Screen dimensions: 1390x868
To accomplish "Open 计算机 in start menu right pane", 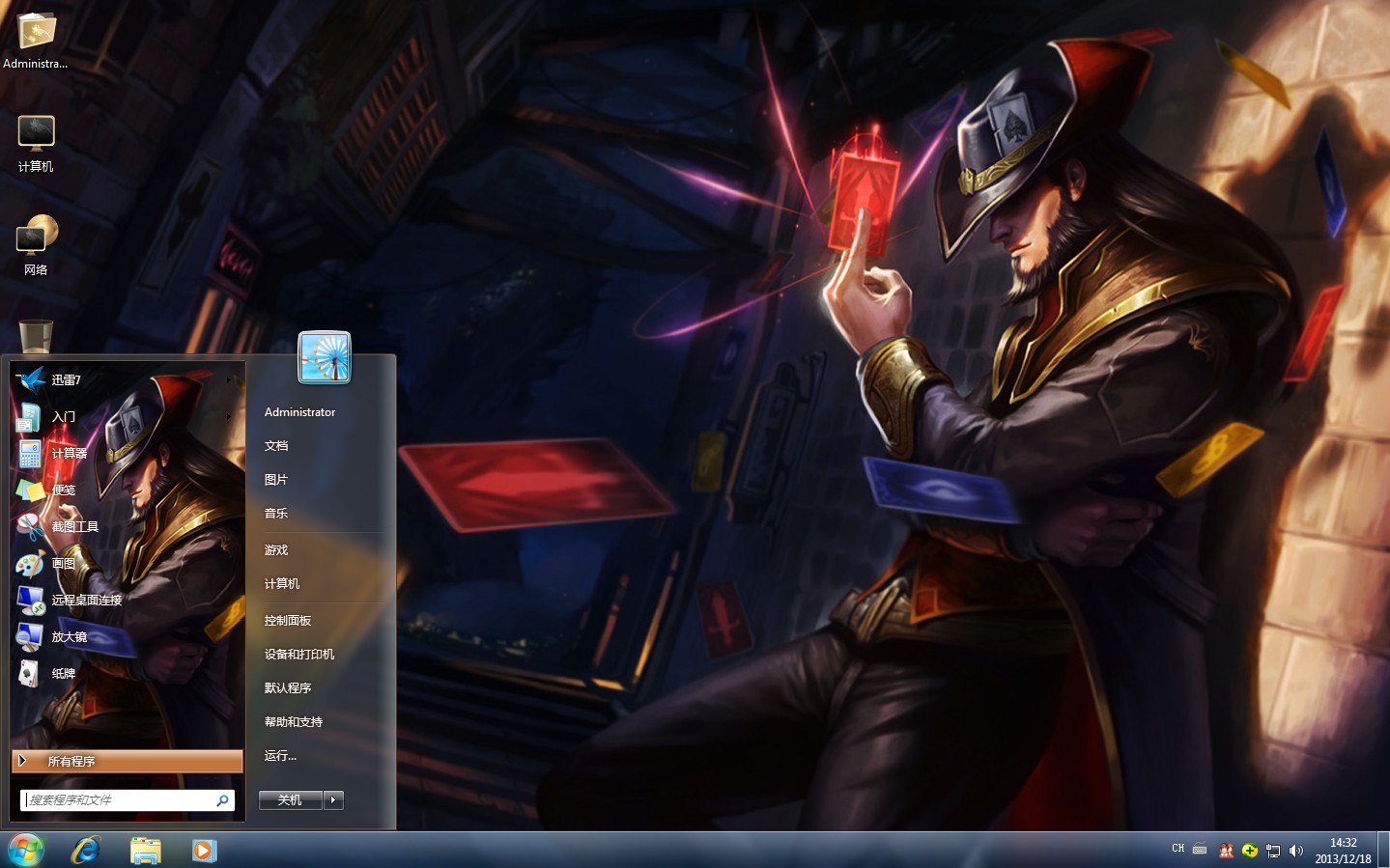I will (x=282, y=583).
